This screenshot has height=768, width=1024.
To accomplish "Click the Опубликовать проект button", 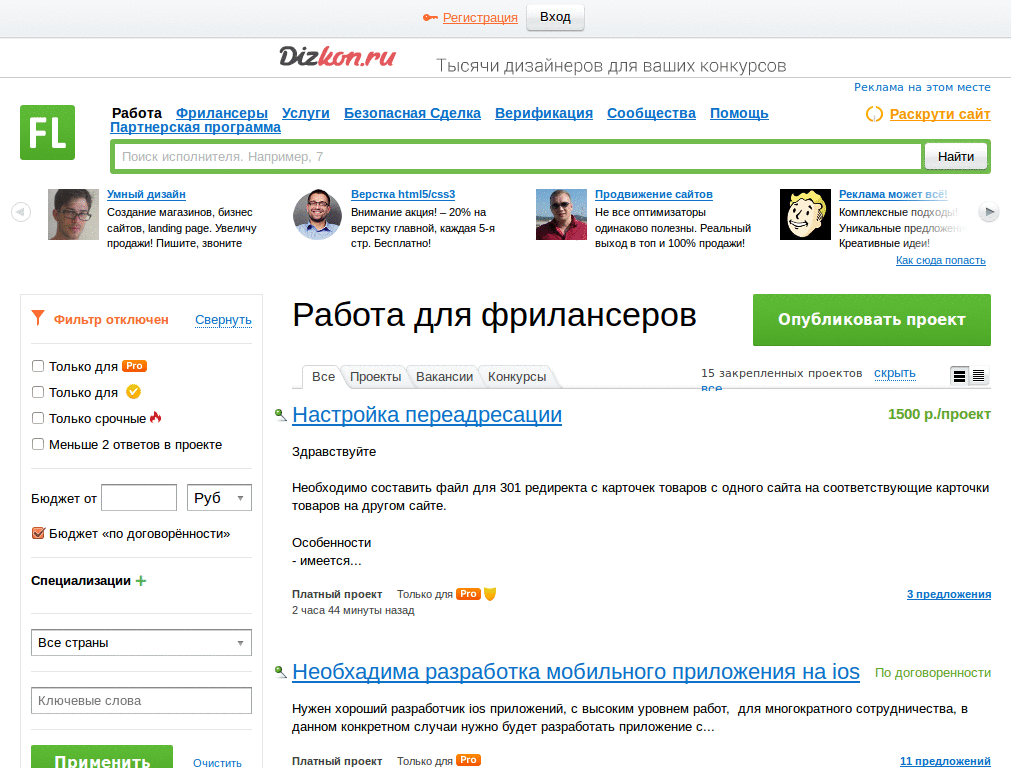I will pos(871,320).
